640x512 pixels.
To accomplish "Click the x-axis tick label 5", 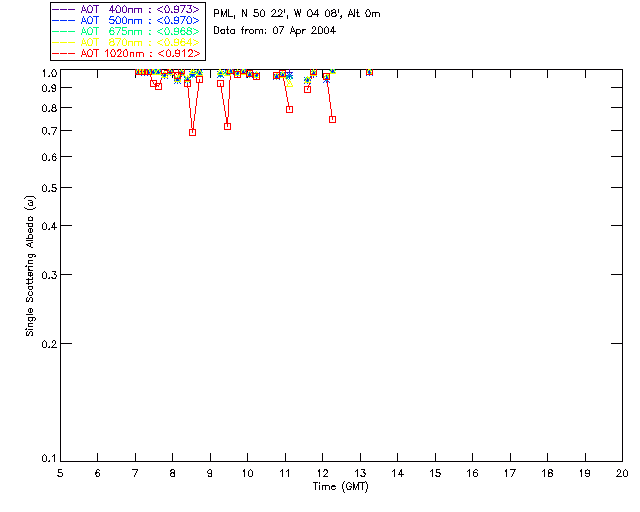I will (x=60, y=474).
